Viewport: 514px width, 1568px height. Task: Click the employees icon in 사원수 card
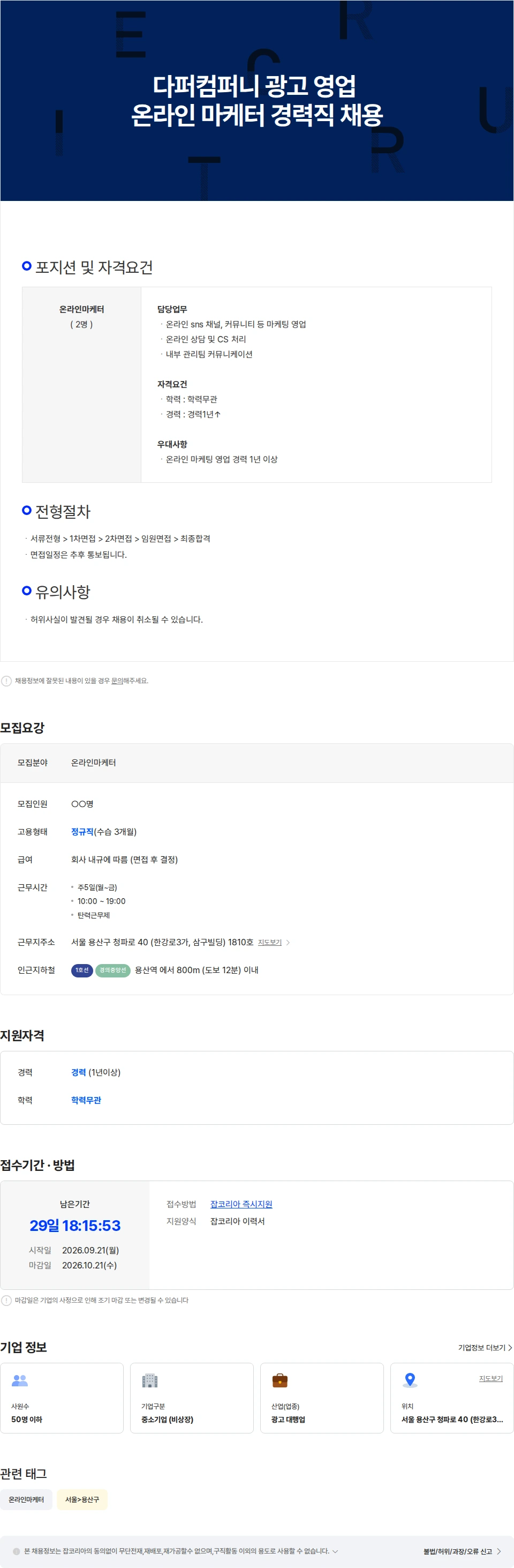click(x=20, y=1380)
